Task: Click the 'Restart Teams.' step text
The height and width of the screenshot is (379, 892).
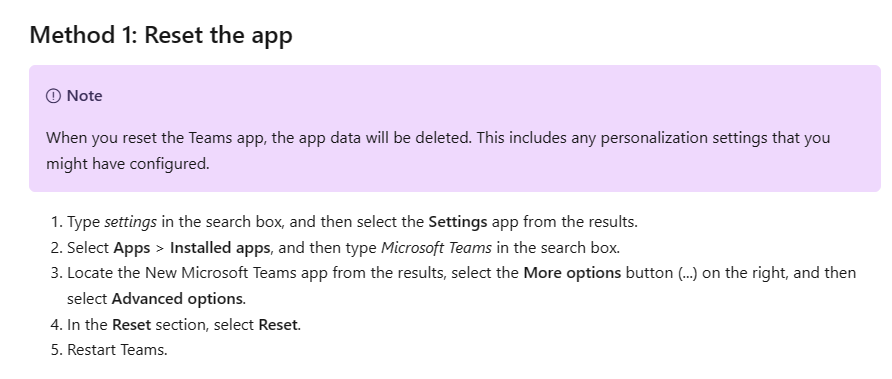Action: [x=117, y=350]
